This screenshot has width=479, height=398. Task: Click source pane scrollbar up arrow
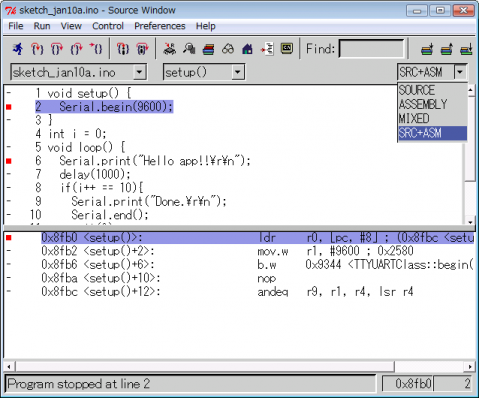470,90
